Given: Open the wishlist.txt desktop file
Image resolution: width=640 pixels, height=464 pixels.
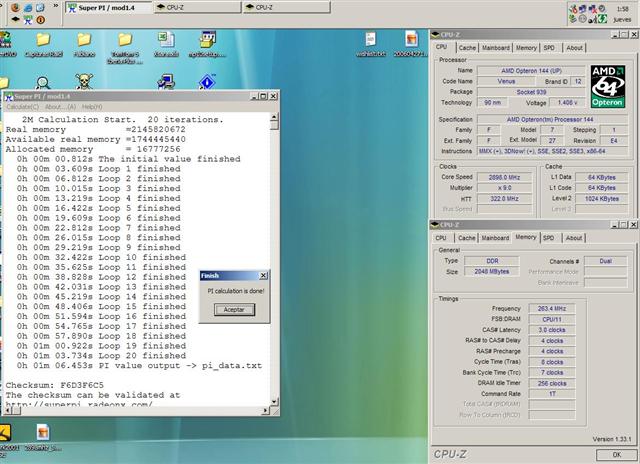Looking at the screenshot, I should pos(372,40).
